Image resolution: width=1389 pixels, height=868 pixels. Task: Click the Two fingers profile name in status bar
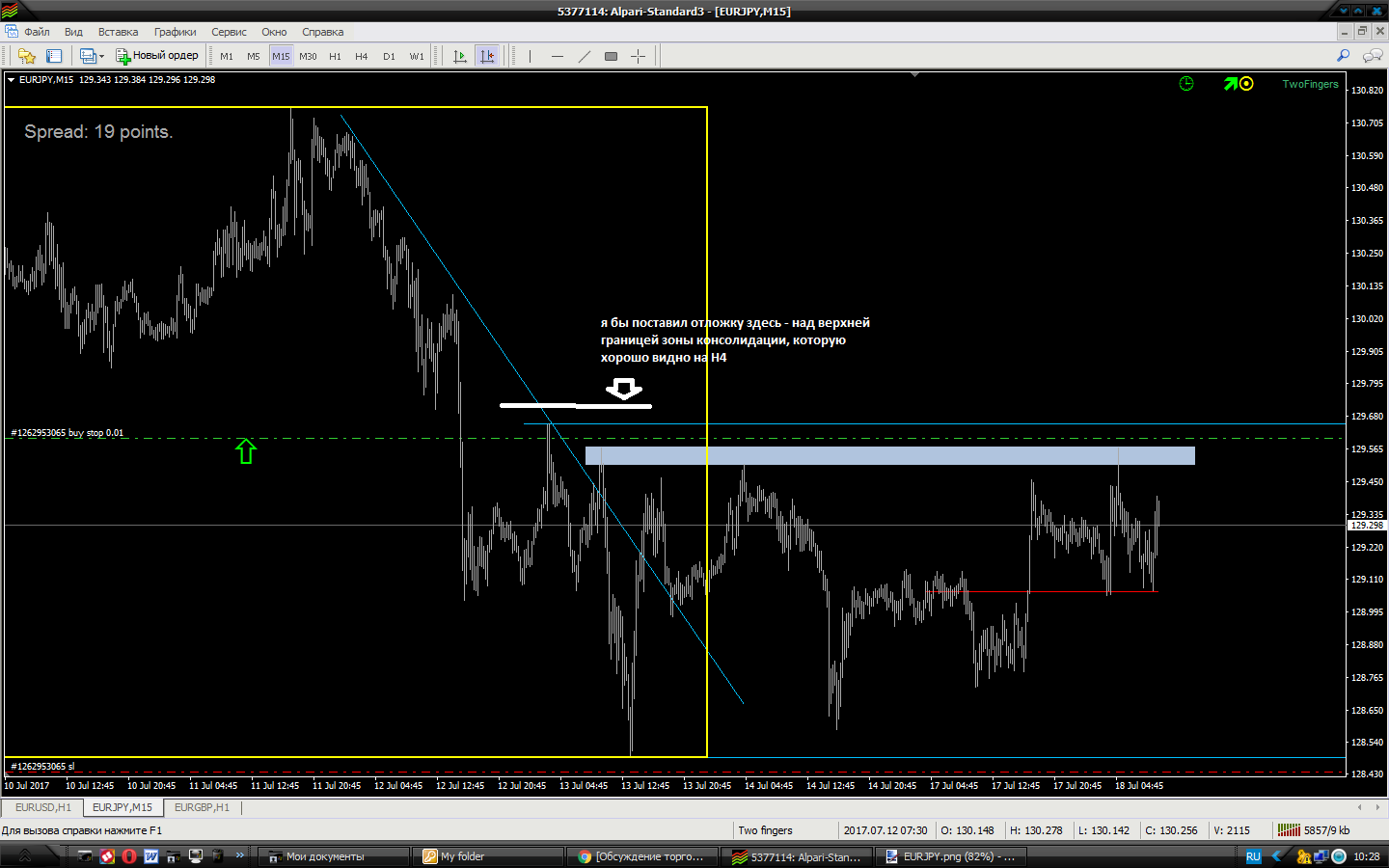765,830
